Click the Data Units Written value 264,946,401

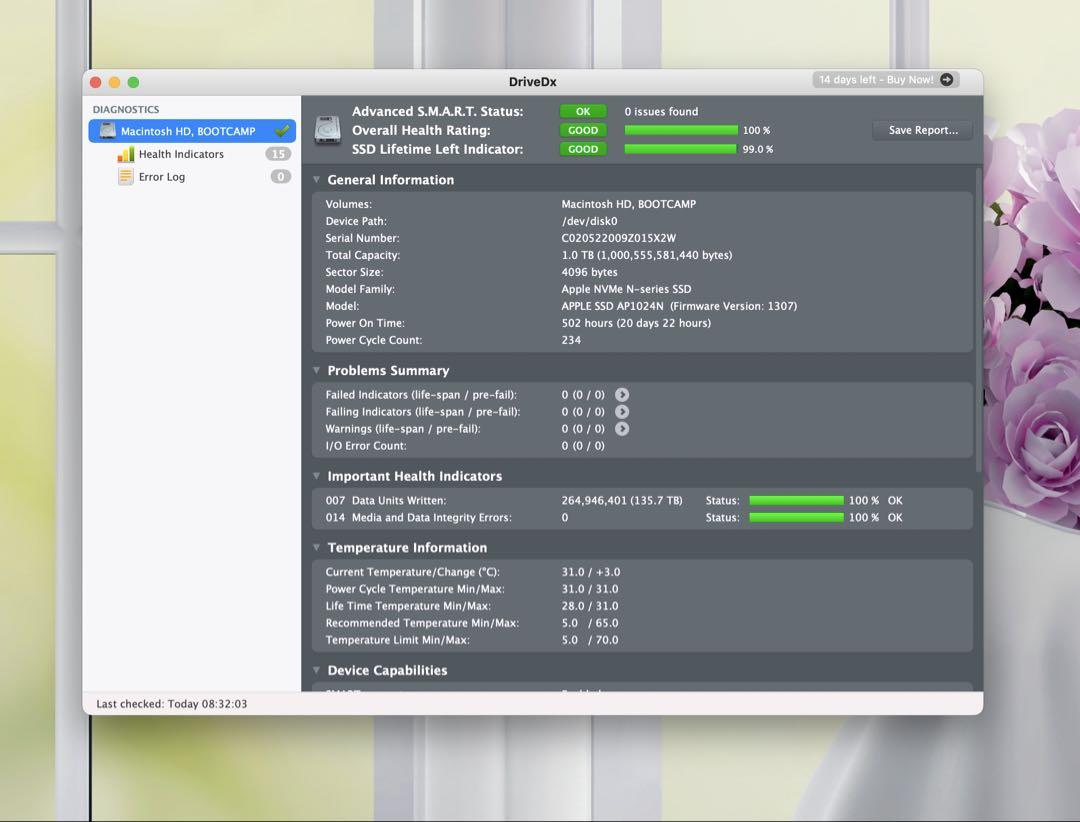click(x=622, y=501)
